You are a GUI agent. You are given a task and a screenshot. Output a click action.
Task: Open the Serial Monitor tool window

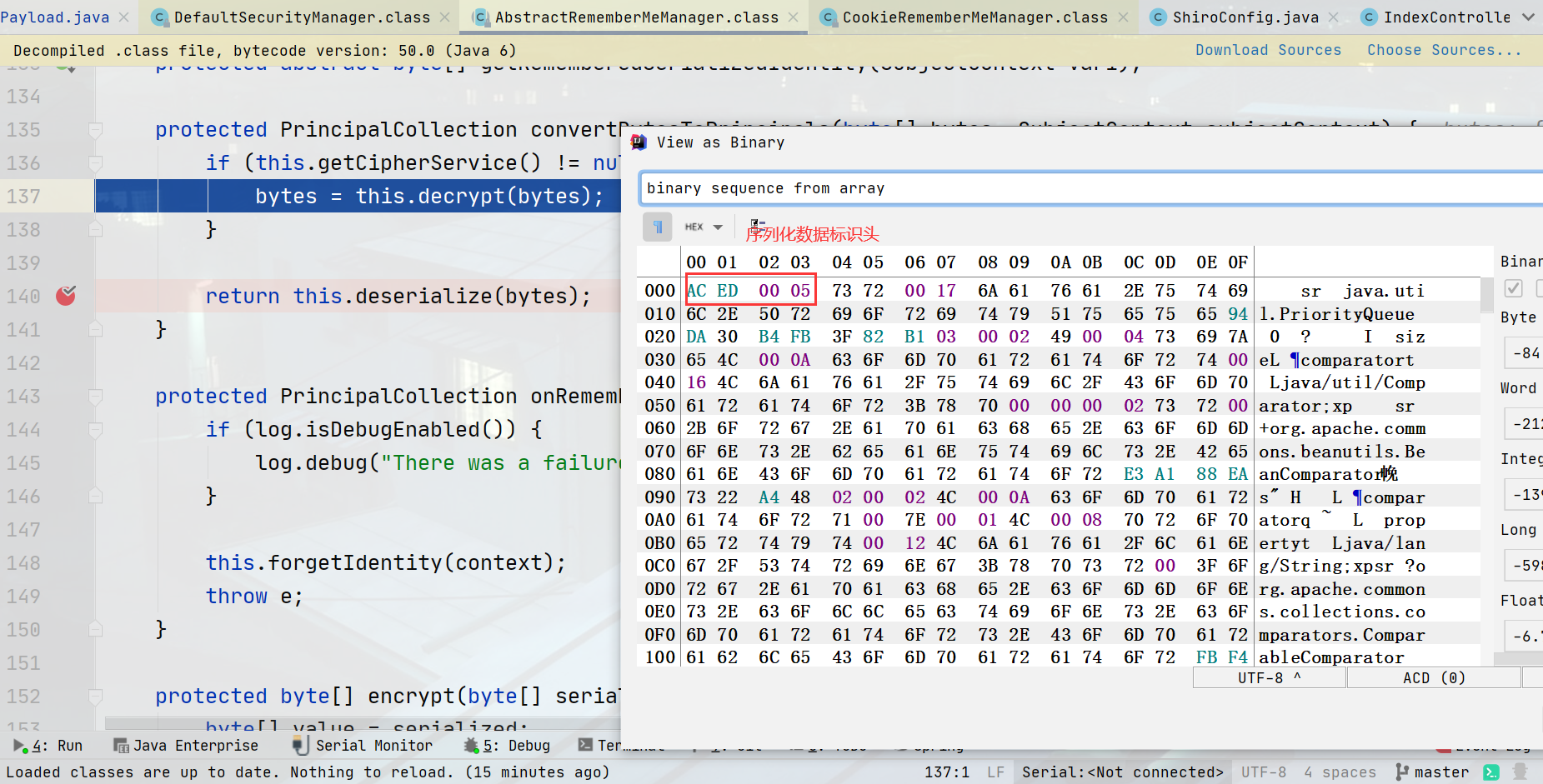click(363, 746)
